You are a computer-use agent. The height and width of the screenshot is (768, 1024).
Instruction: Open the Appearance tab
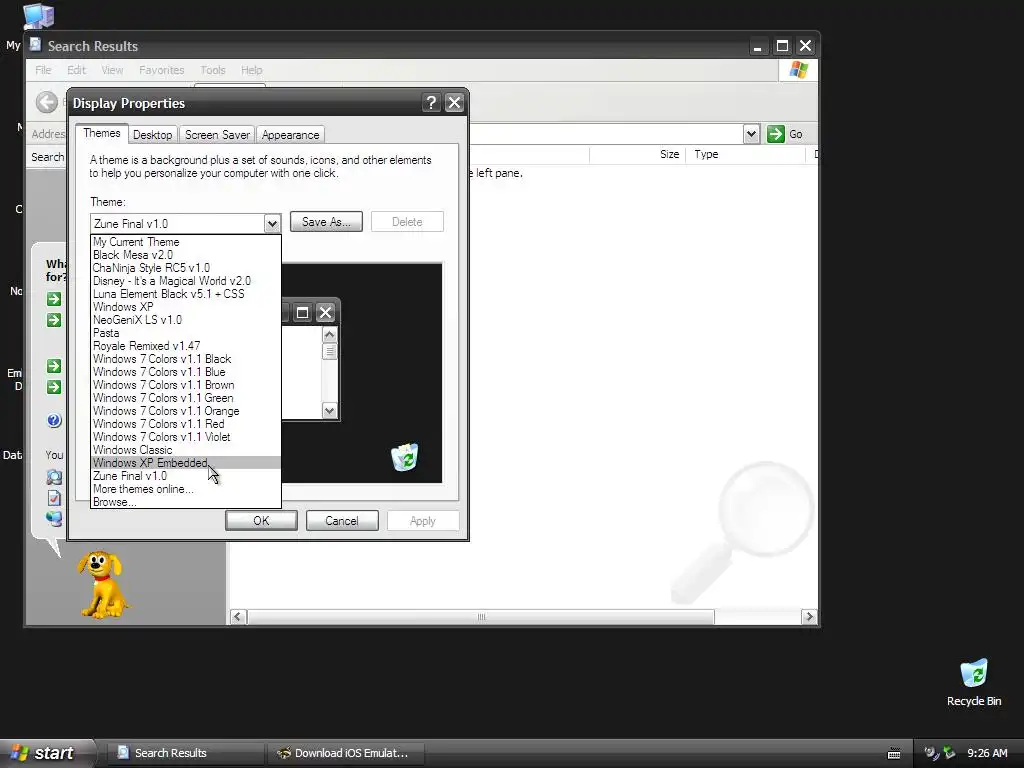291,135
